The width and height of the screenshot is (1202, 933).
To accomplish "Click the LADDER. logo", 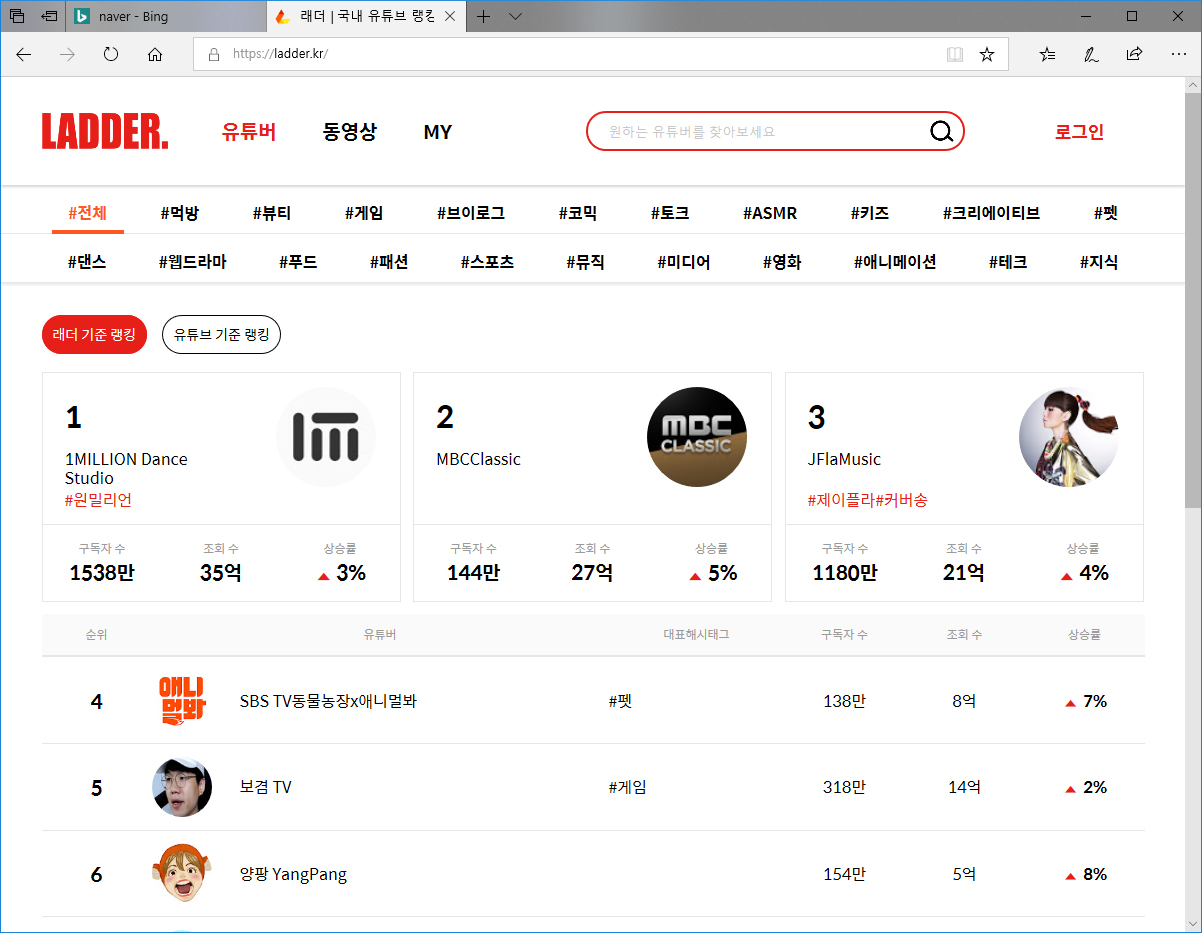I will (105, 132).
